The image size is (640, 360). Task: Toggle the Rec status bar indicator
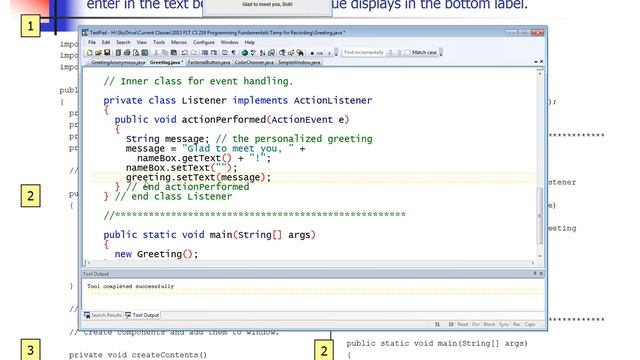517,324
